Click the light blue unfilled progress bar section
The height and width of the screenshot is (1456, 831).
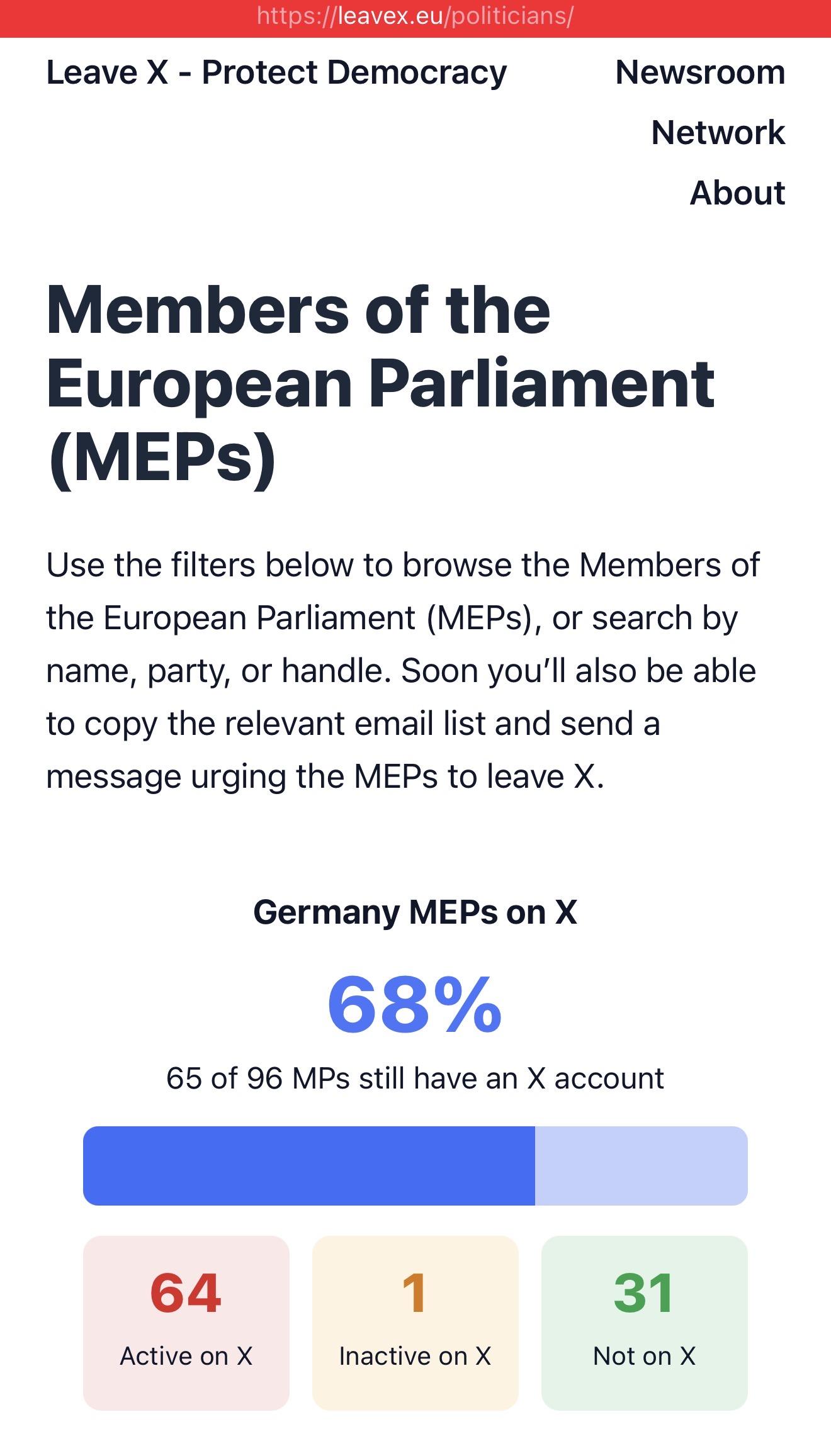[x=641, y=1166]
